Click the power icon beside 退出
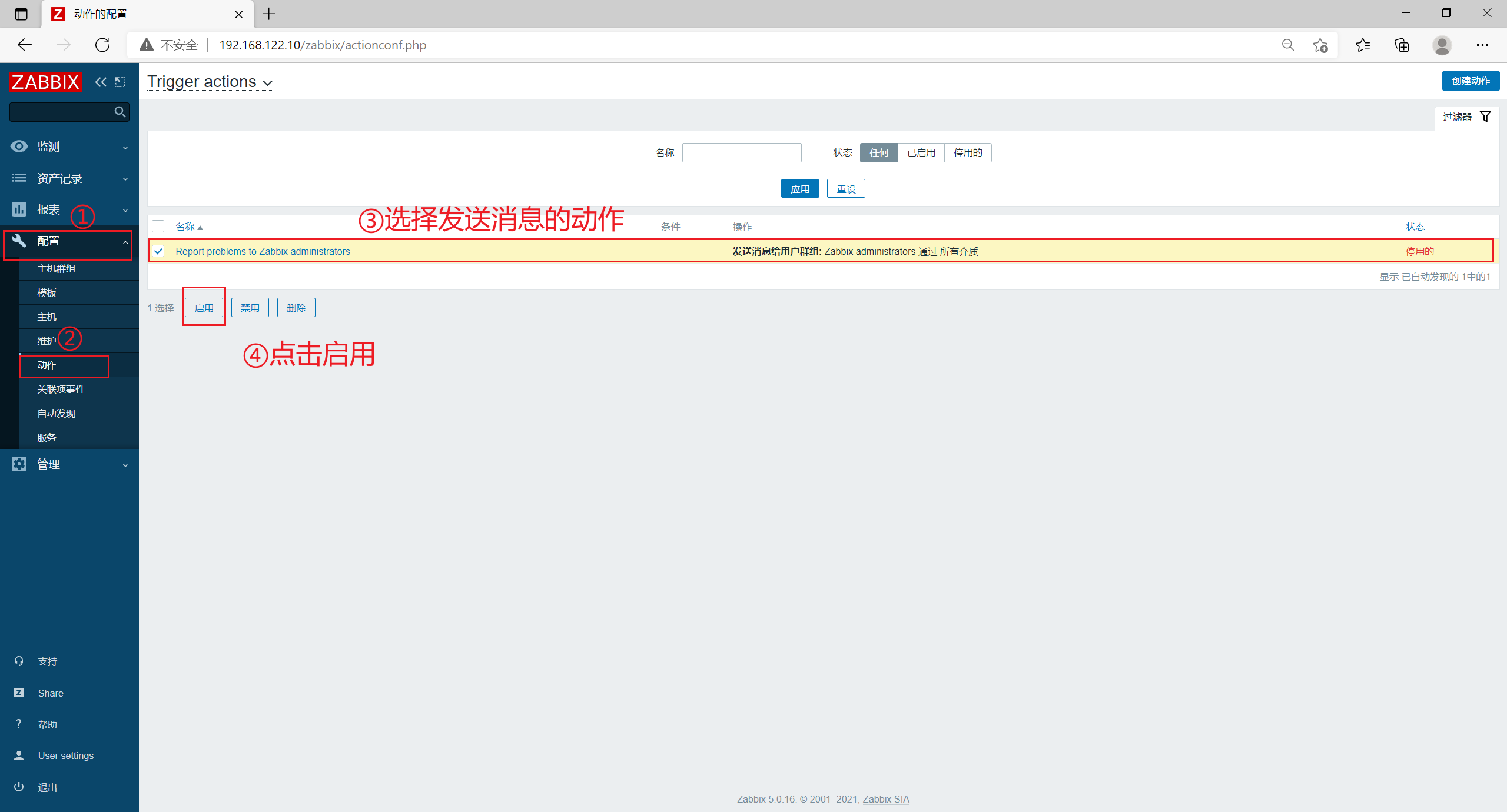Viewport: 1507px width, 812px height. coord(19,787)
